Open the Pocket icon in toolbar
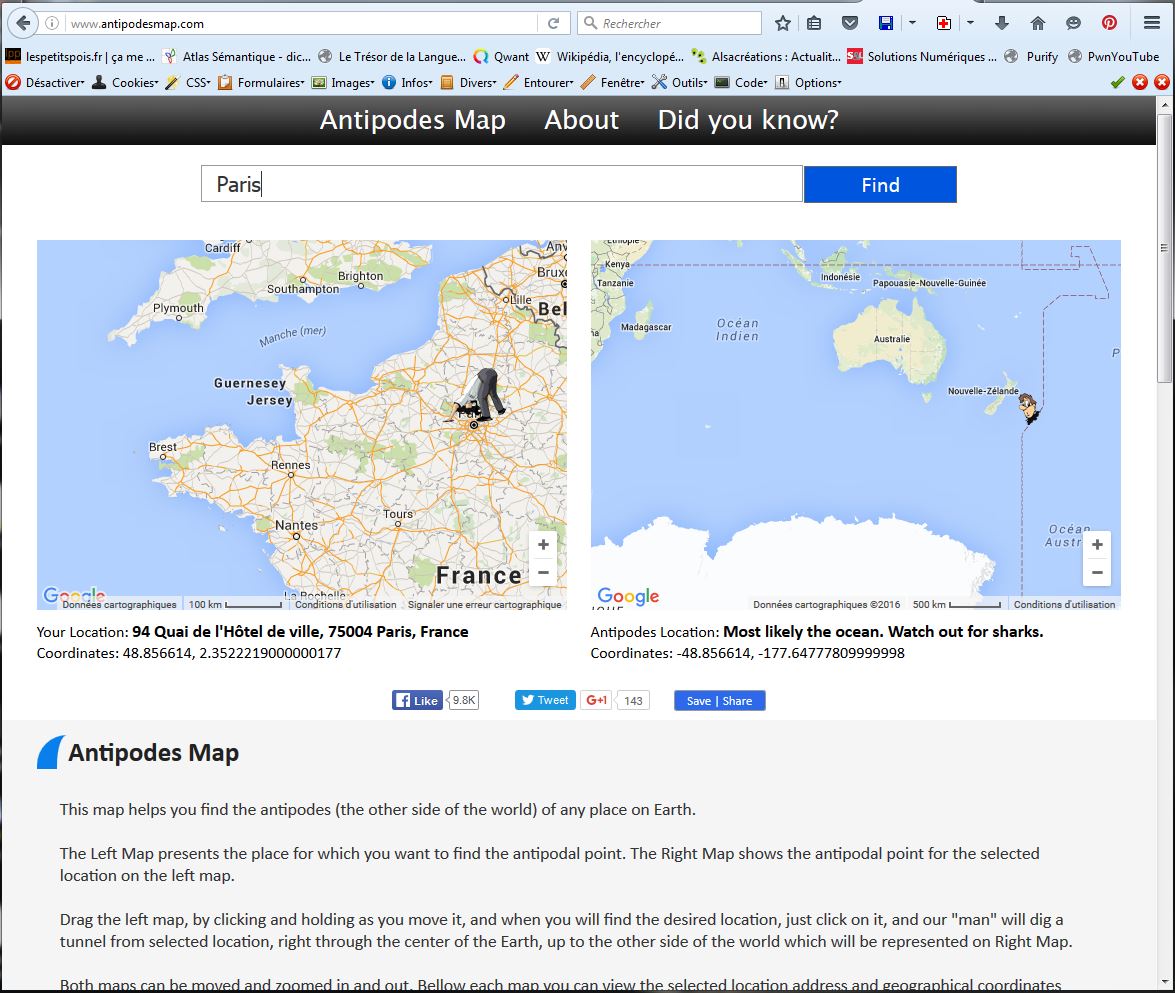The height and width of the screenshot is (993, 1175). (849, 23)
